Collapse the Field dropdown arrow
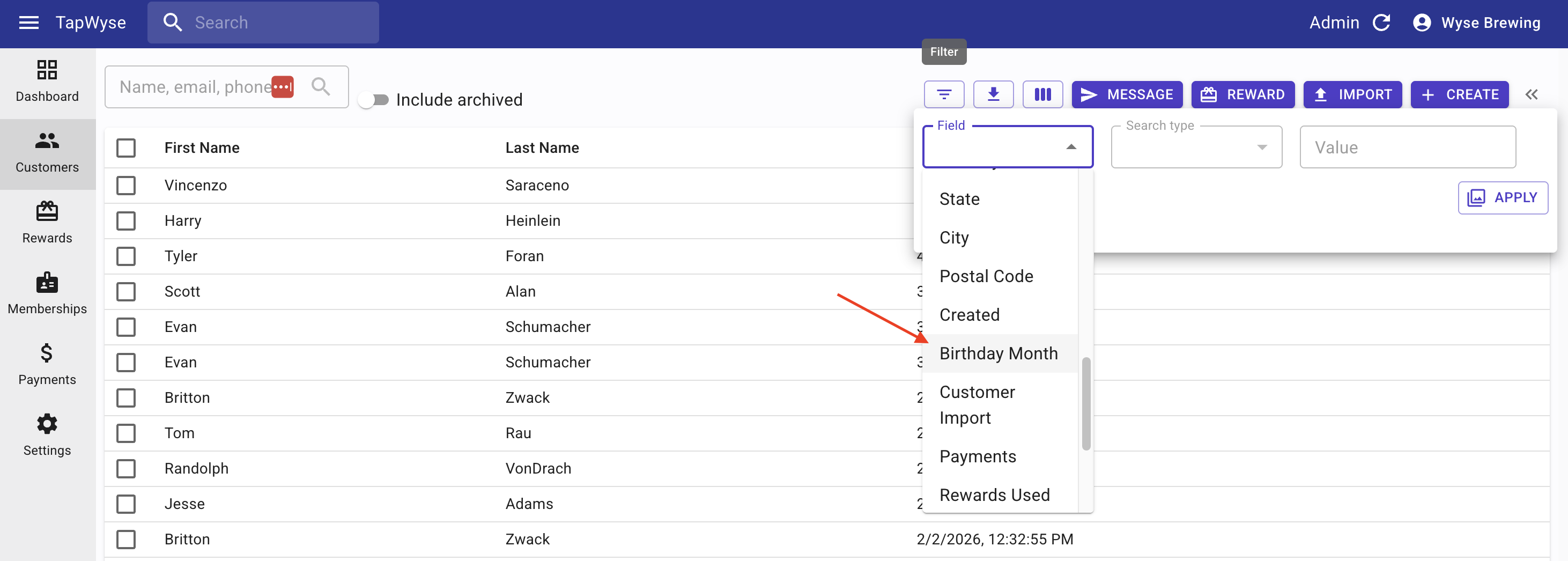 pos(1071,147)
